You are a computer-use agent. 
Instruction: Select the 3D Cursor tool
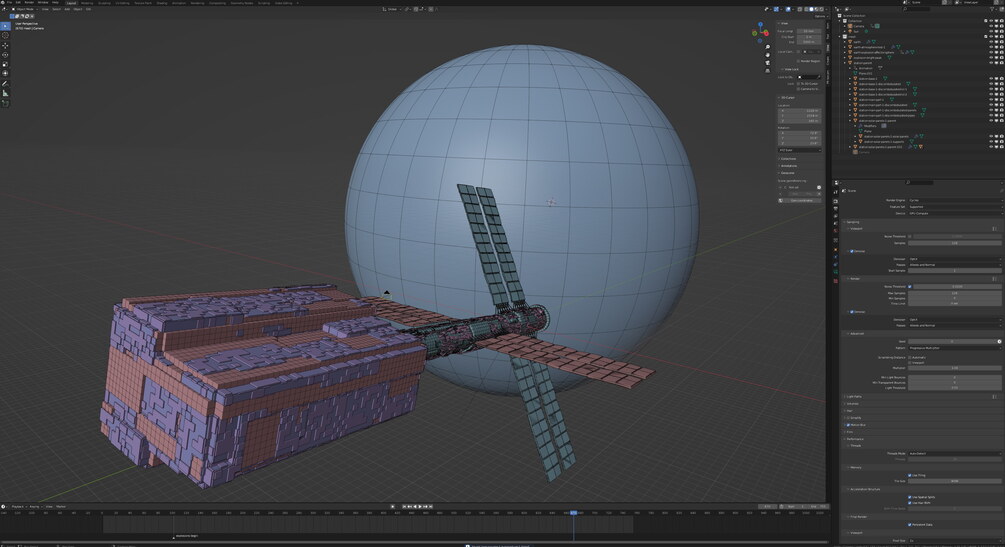click(5, 36)
